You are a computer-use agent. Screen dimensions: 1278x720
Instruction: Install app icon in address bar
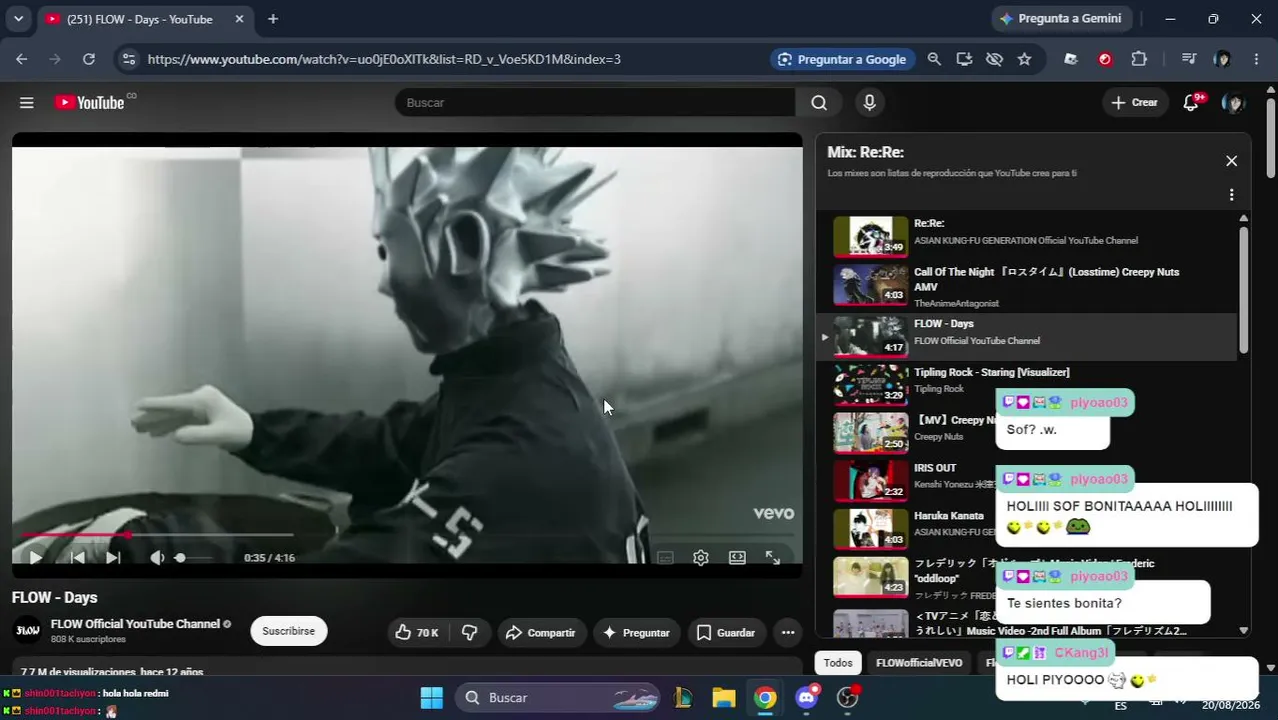point(964,59)
